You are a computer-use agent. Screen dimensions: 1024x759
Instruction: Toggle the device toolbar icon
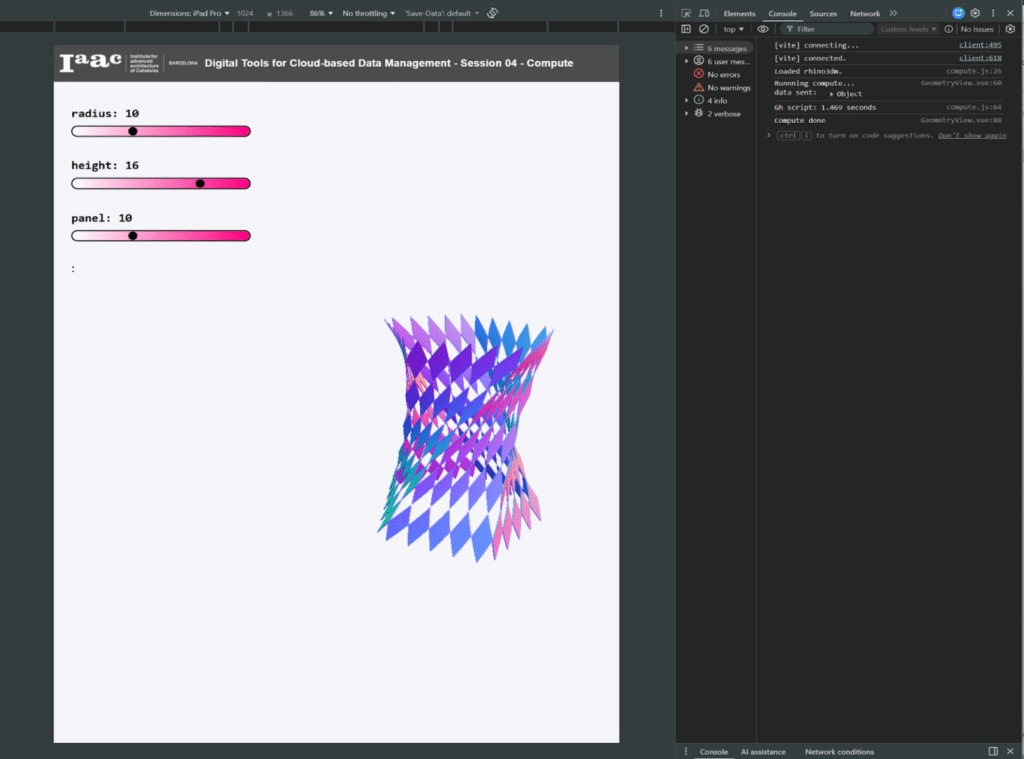coord(705,13)
